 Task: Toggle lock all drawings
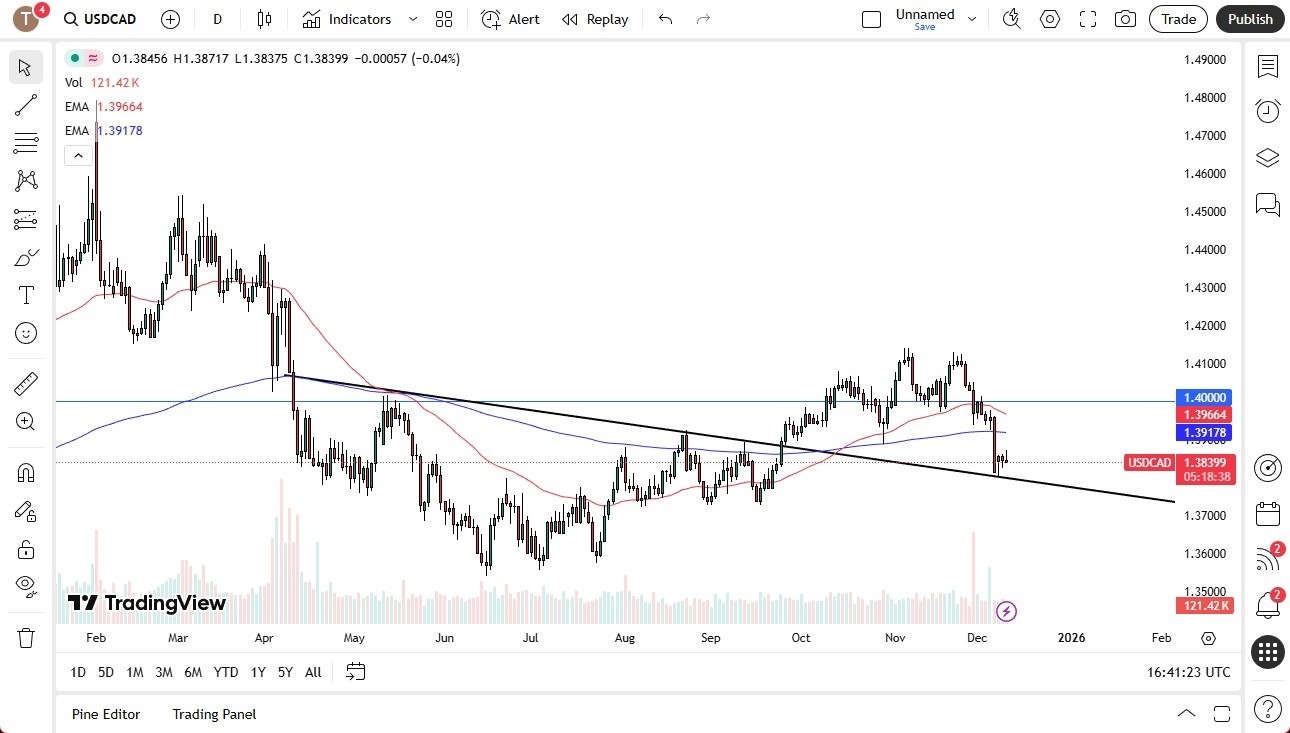pyautogui.click(x=25, y=549)
